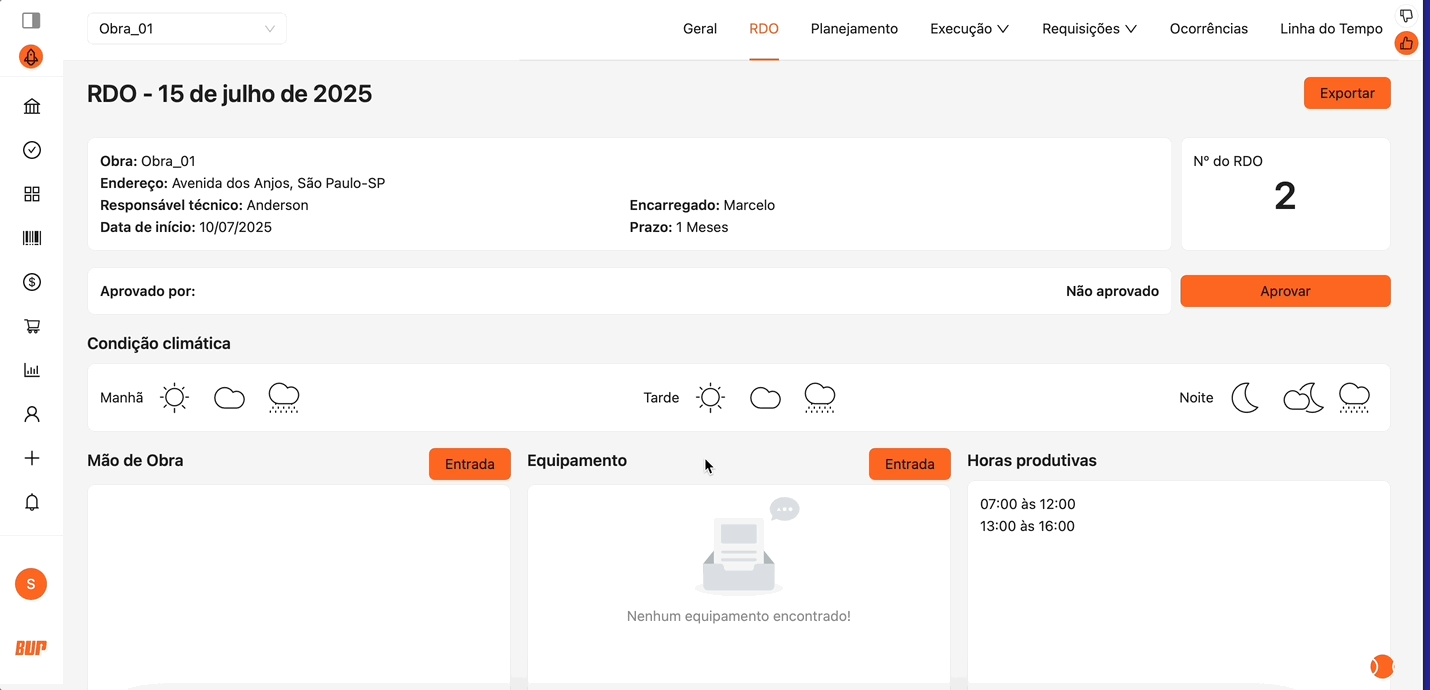1430x690 pixels.
Task: Click Entrada button for Mão de Obra
Action: pyautogui.click(x=469, y=464)
